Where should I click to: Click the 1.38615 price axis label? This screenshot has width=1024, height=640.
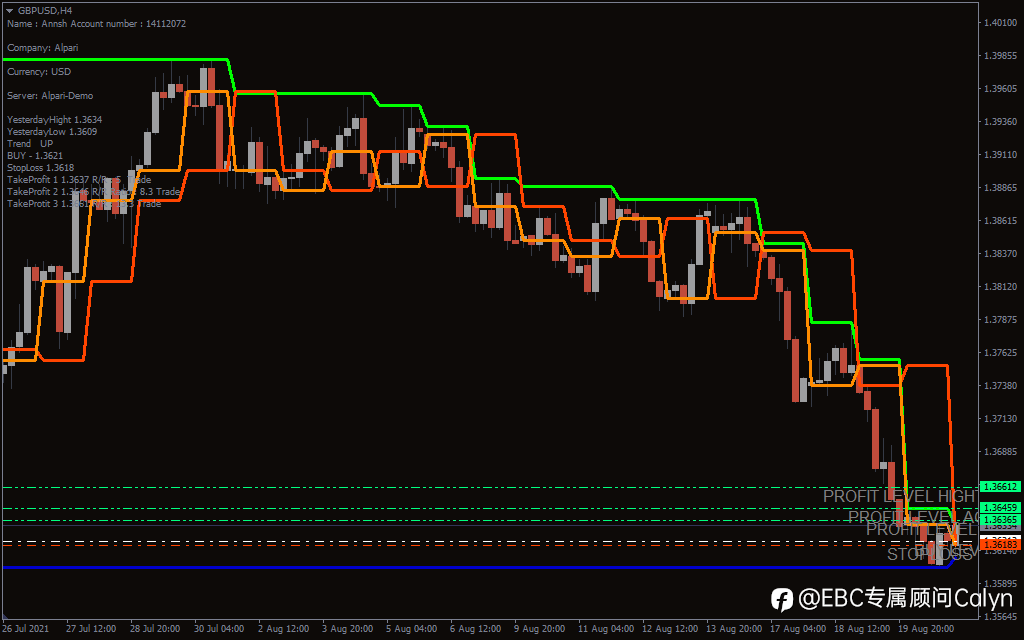[x=1000, y=221]
